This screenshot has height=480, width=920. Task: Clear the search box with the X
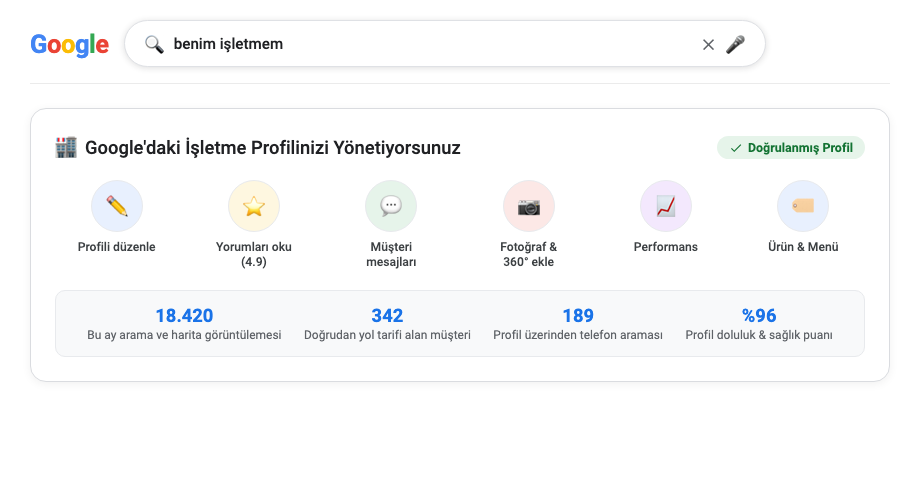point(708,45)
